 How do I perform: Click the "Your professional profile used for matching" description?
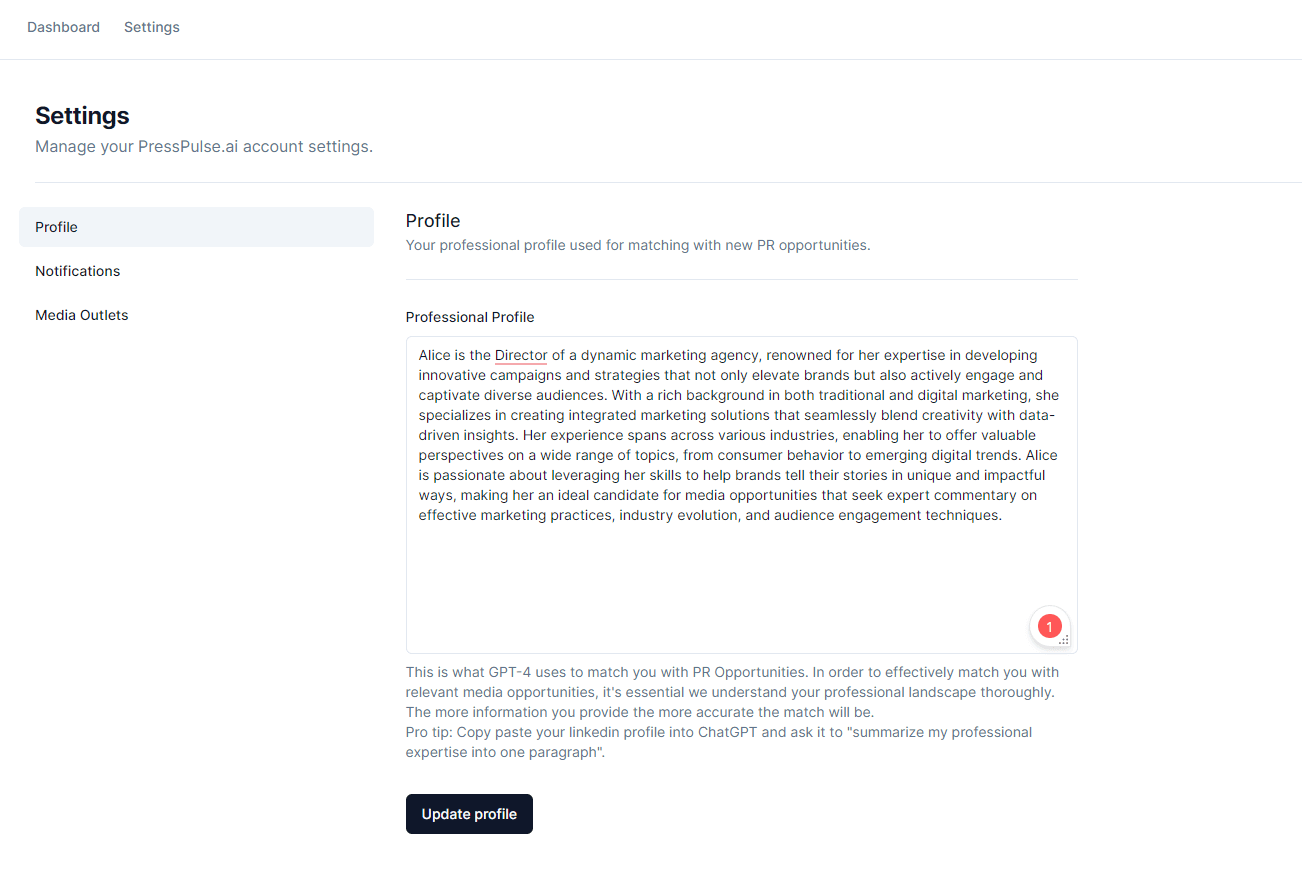click(638, 245)
